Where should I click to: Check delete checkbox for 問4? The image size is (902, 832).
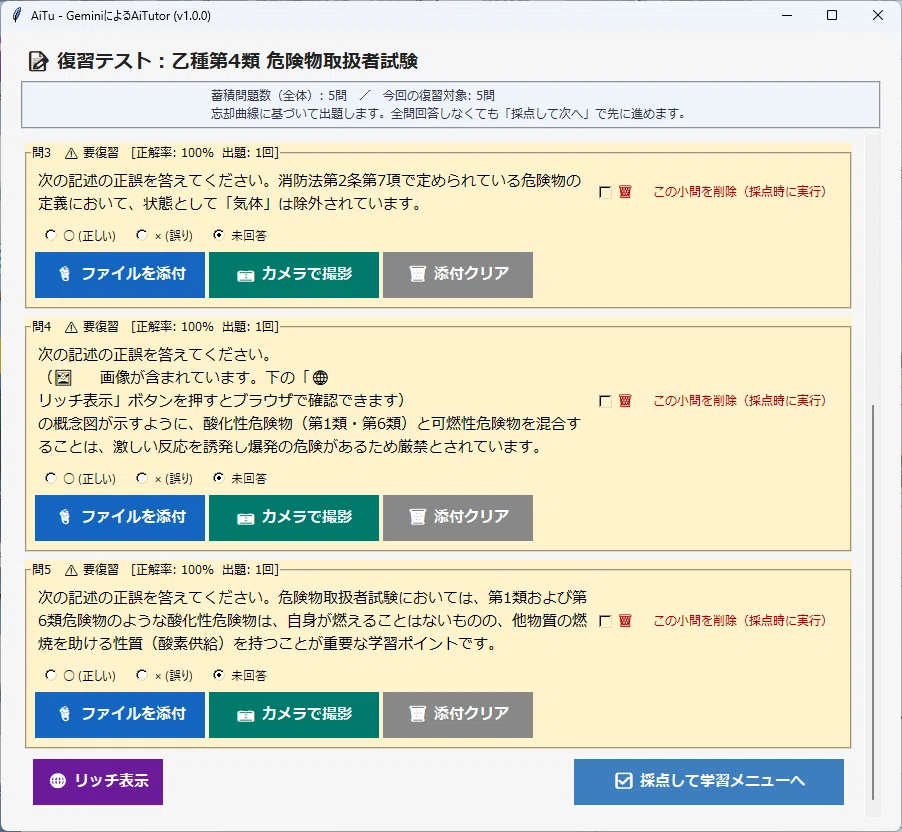(605, 401)
